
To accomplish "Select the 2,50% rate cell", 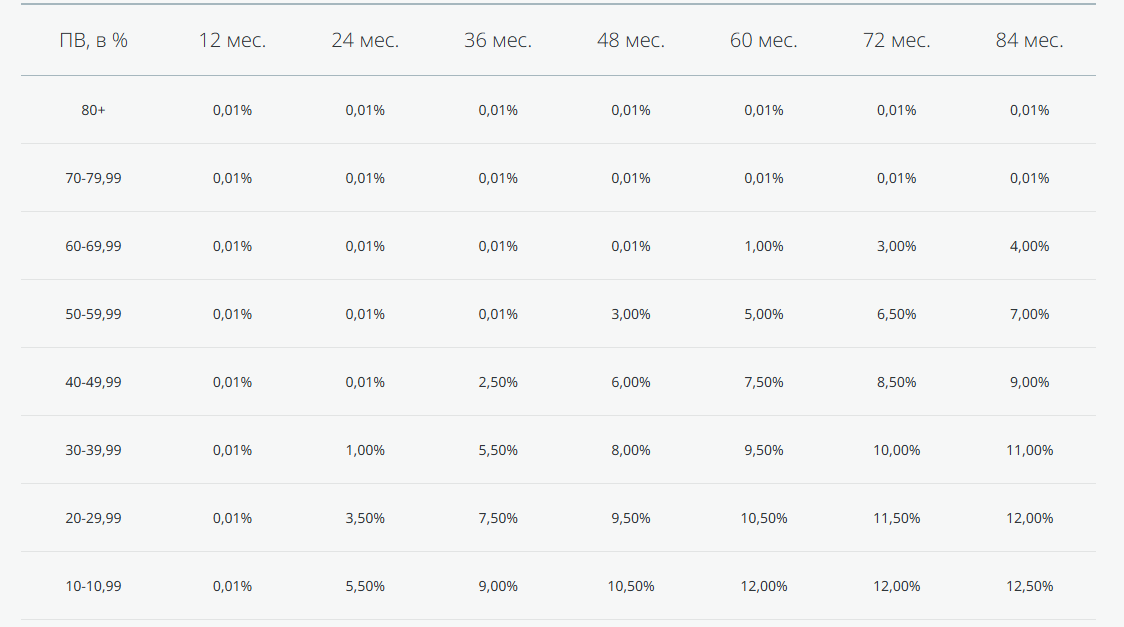I will click(x=498, y=382).
